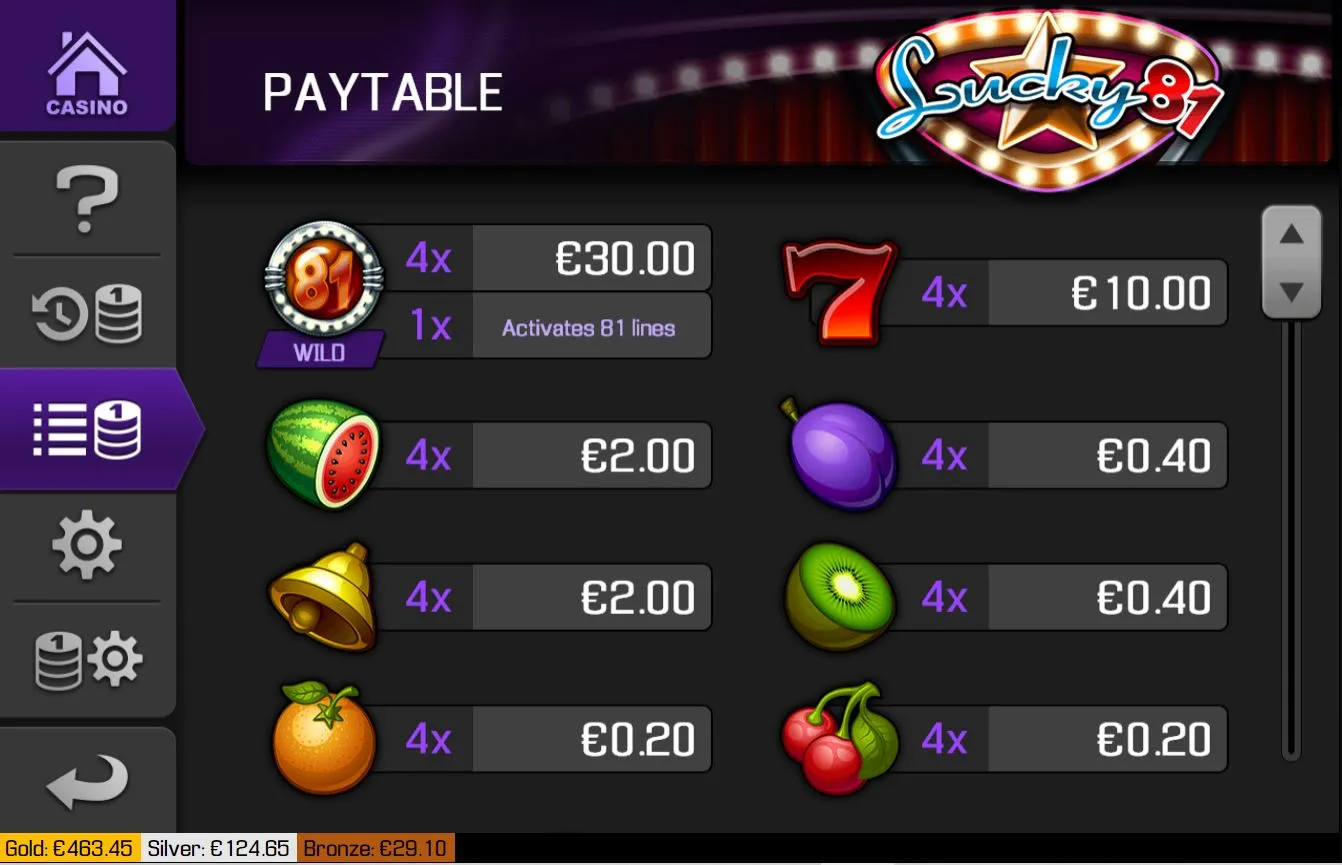1342x865 pixels.
Task: Click the Silver jackpot amount label
Action: click(x=219, y=849)
